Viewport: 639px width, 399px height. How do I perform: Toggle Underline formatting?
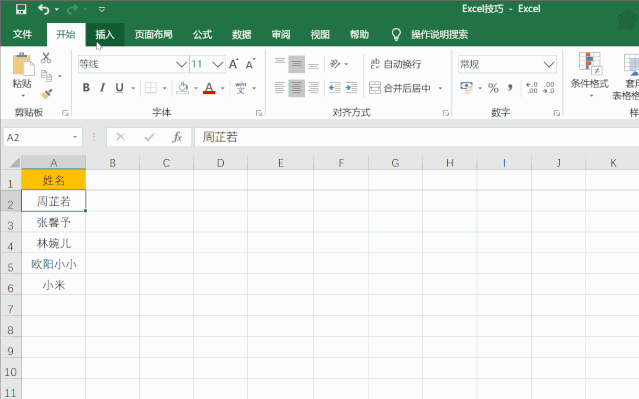119,88
